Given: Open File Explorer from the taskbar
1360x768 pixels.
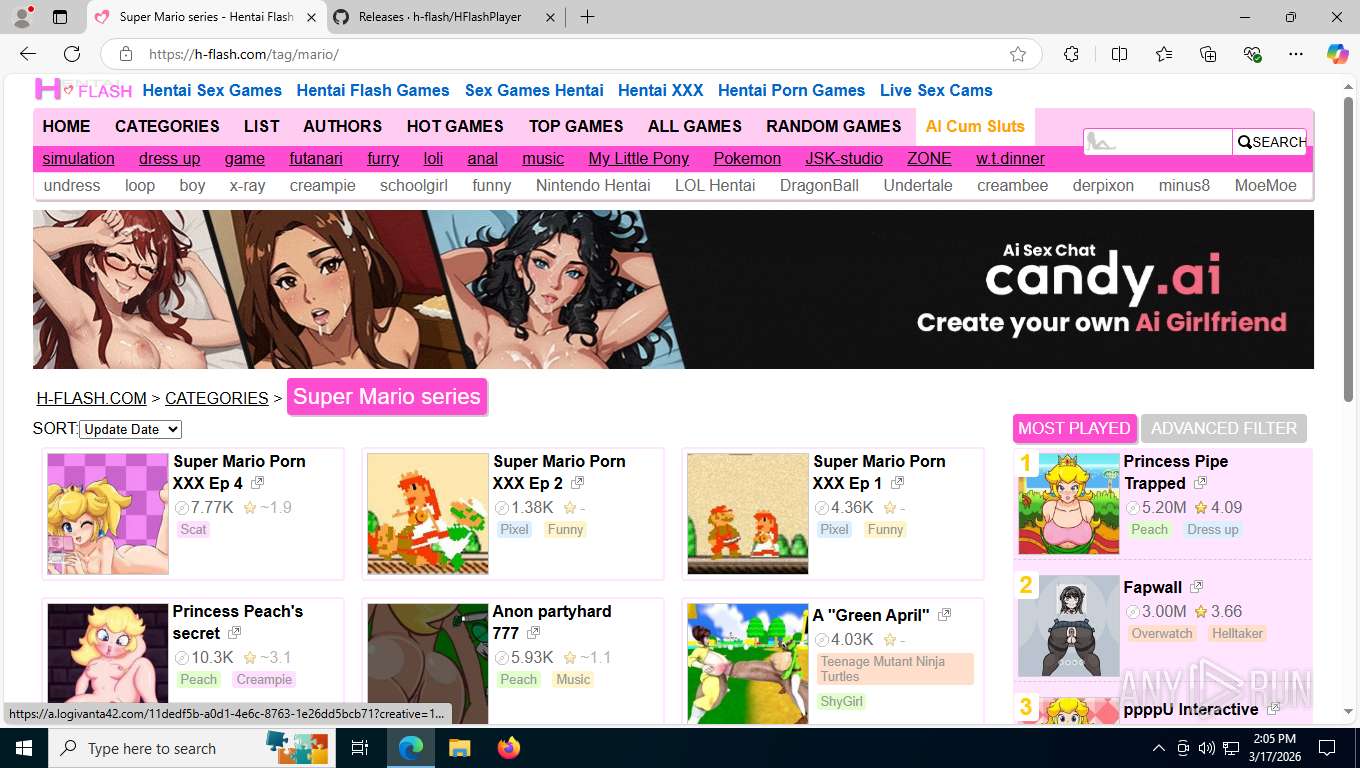Looking at the screenshot, I should 459,748.
